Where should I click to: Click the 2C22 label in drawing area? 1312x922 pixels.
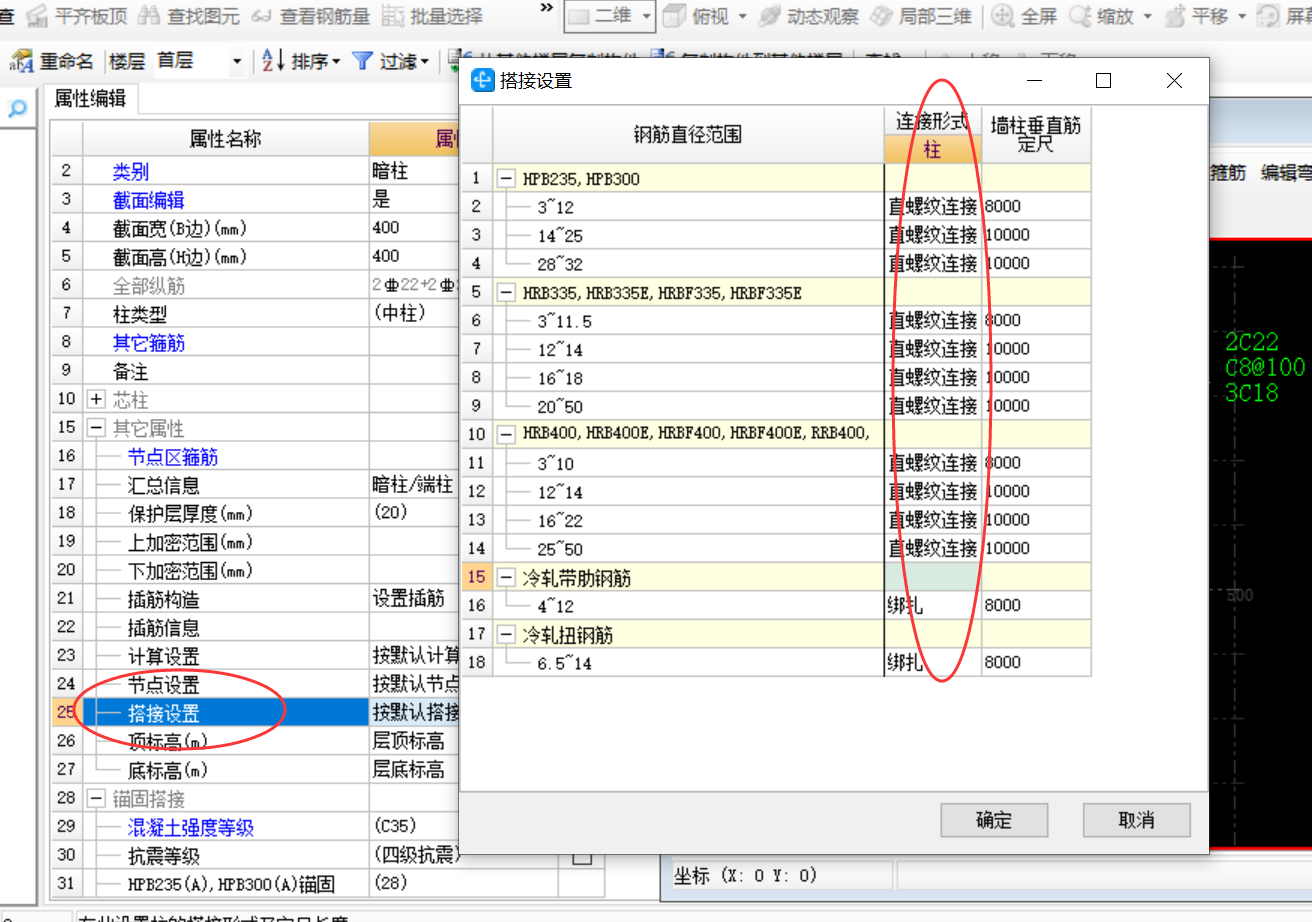point(1252,343)
